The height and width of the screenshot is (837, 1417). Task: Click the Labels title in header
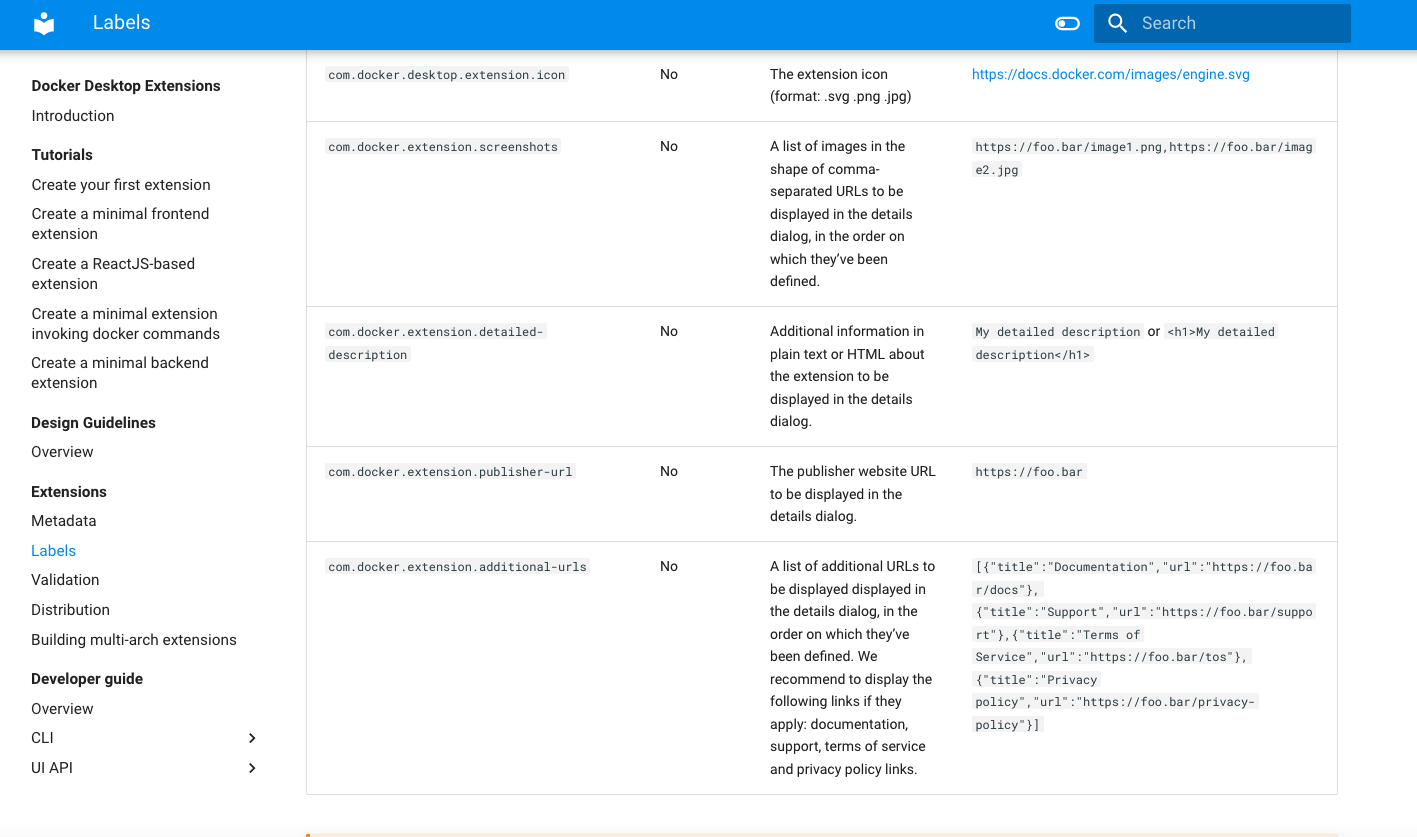(x=122, y=23)
